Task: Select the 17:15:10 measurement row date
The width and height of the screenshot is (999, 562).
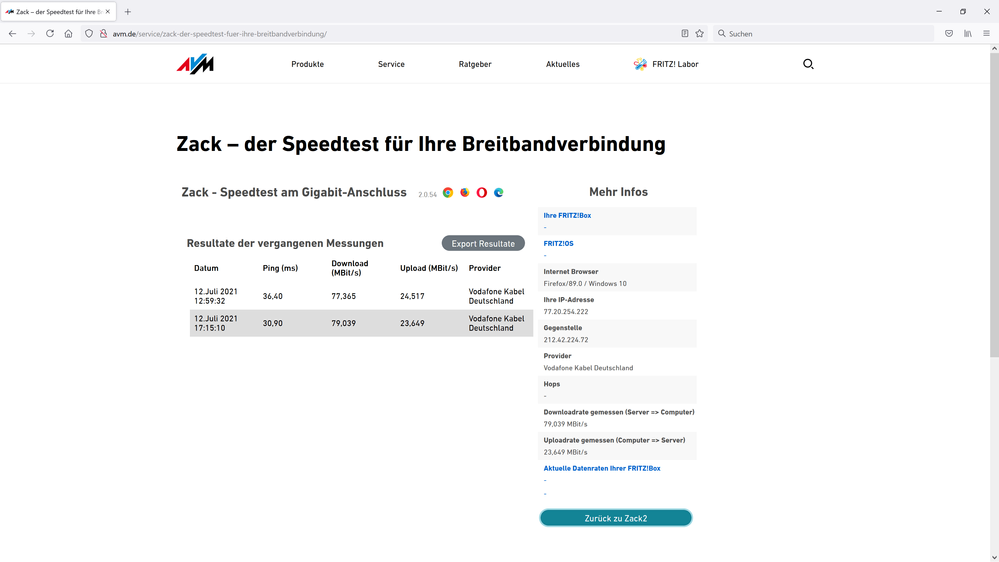Action: click(216, 323)
